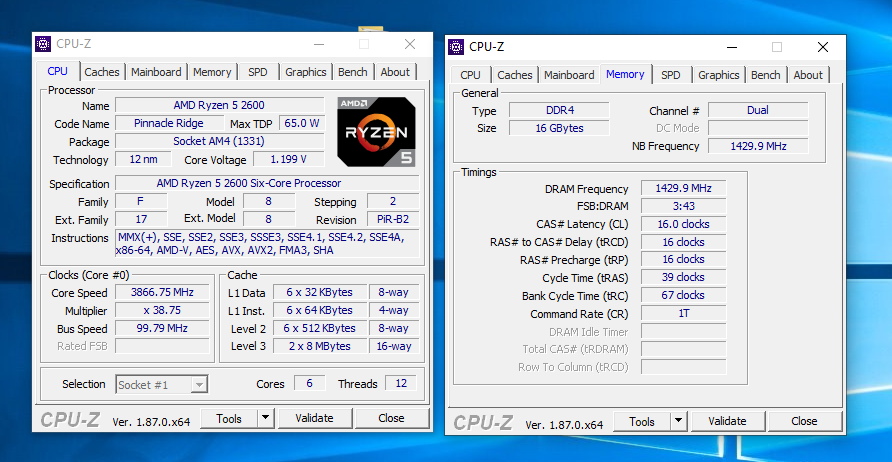Click Validate button in left CPU-Z window
892x462 pixels.
click(314, 418)
